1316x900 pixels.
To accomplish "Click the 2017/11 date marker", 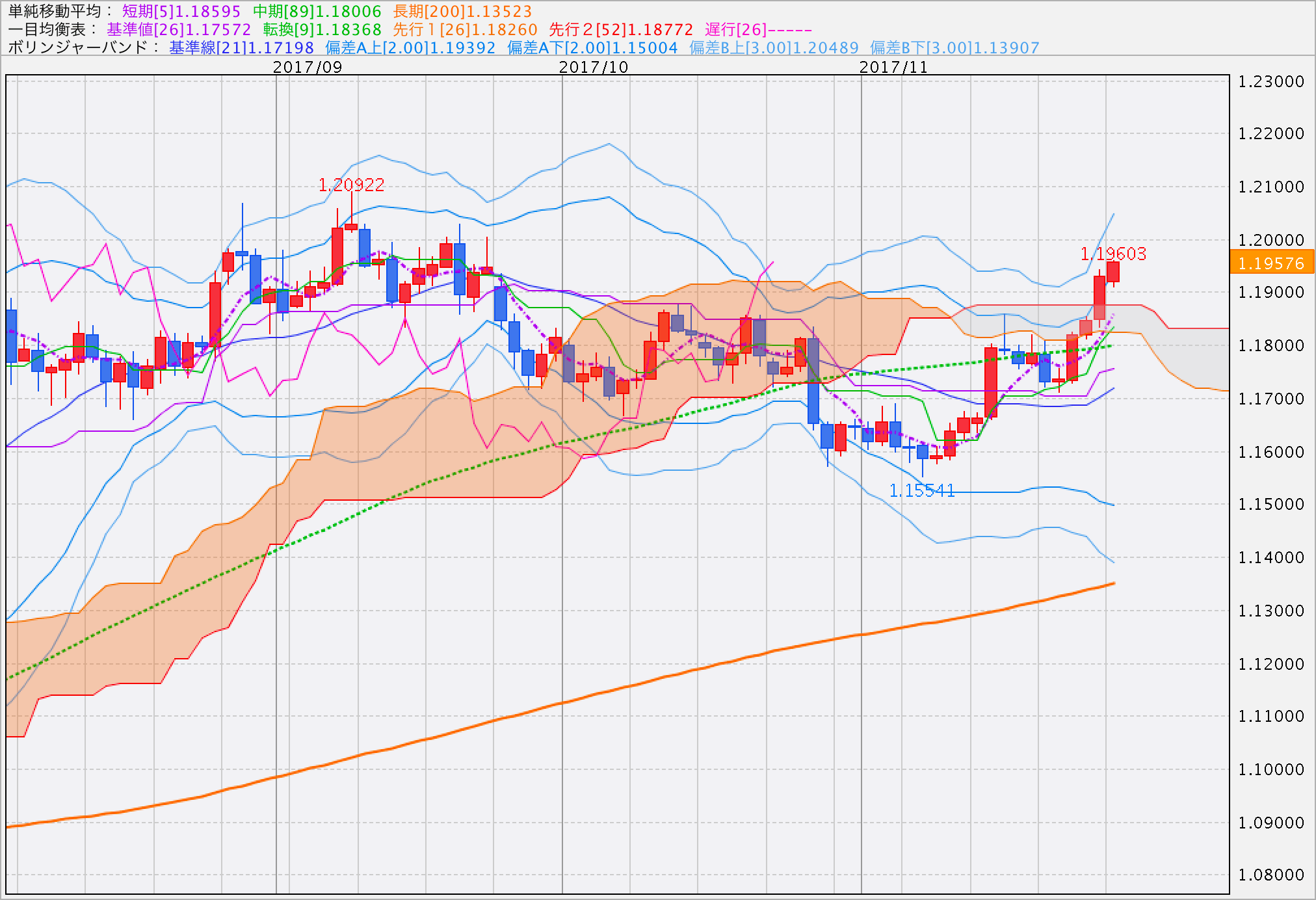I will click(x=893, y=67).
